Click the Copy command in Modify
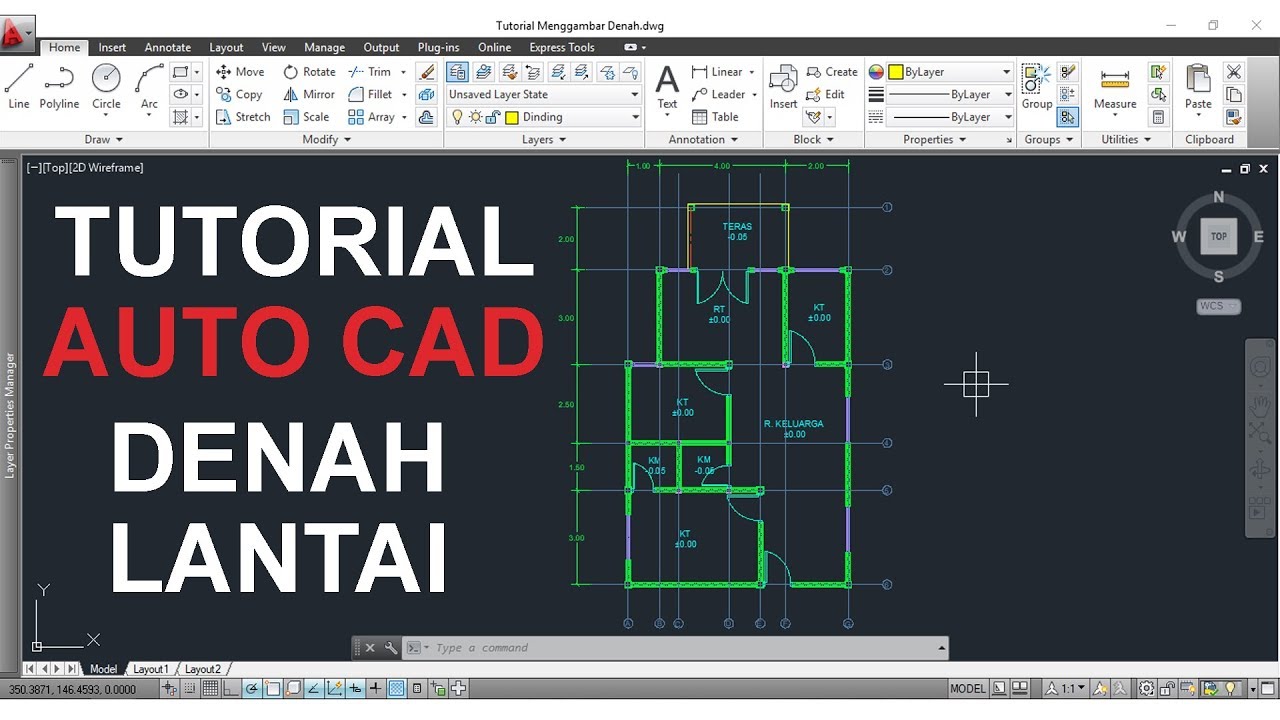Viewport: 1280px width, 720px height. click(239, 94)
